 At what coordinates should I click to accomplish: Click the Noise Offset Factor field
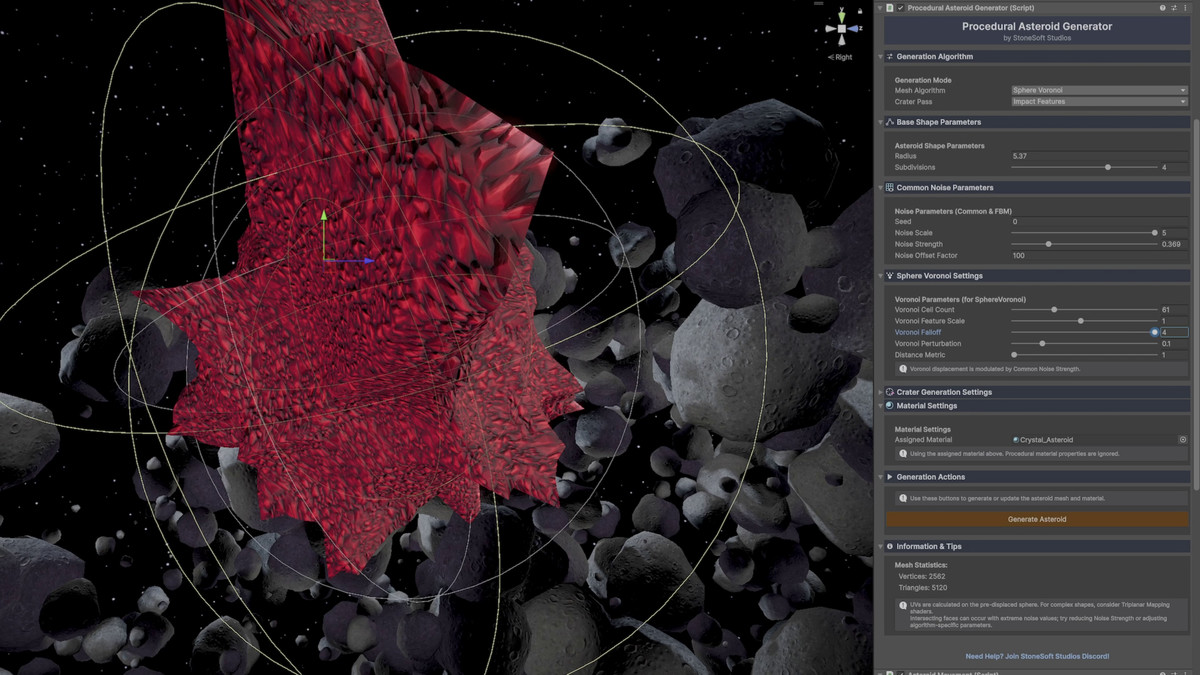[1099, 255]
